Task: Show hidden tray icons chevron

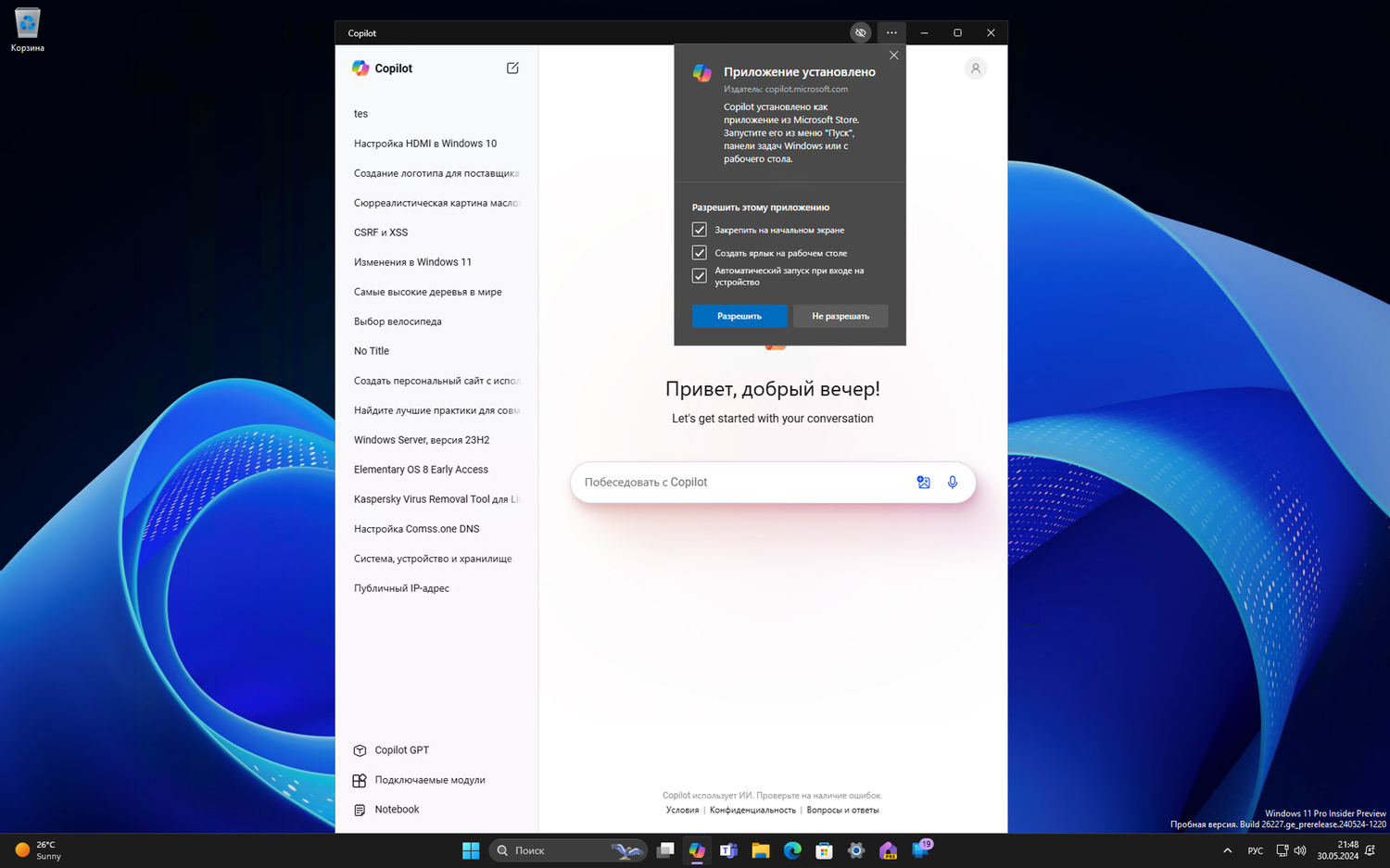Action: pyautogui.click(x=1228, y=850)
